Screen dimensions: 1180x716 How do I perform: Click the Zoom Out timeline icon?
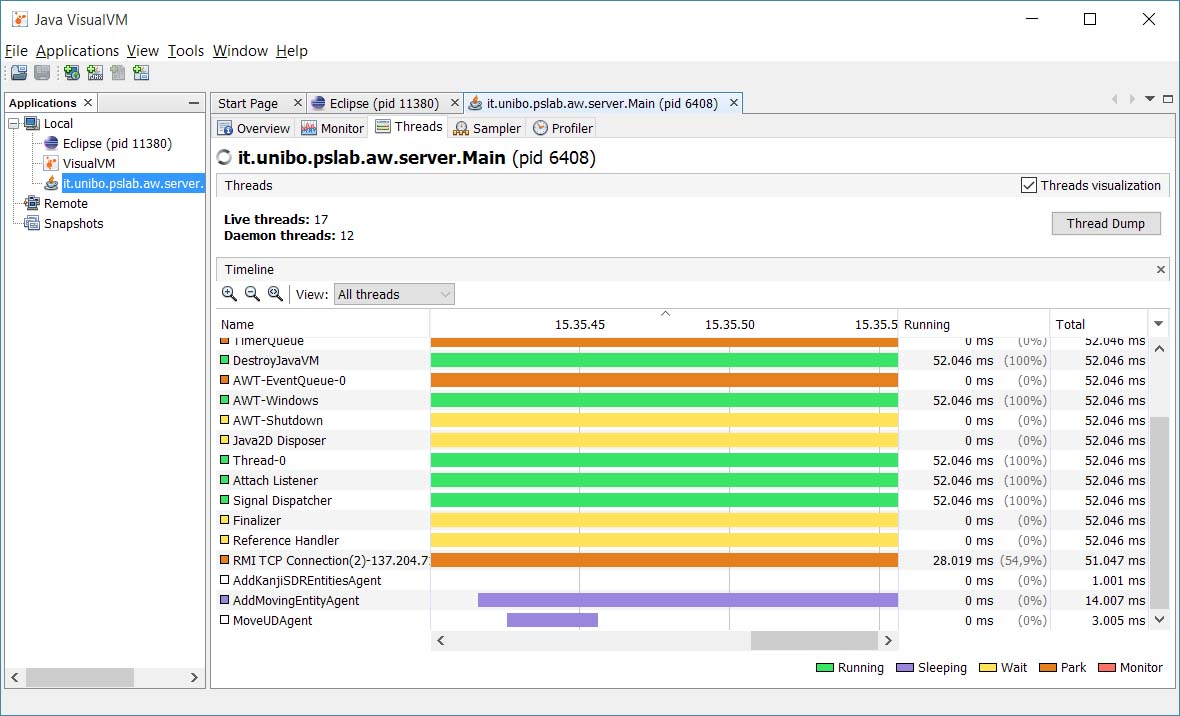point(253,294)
